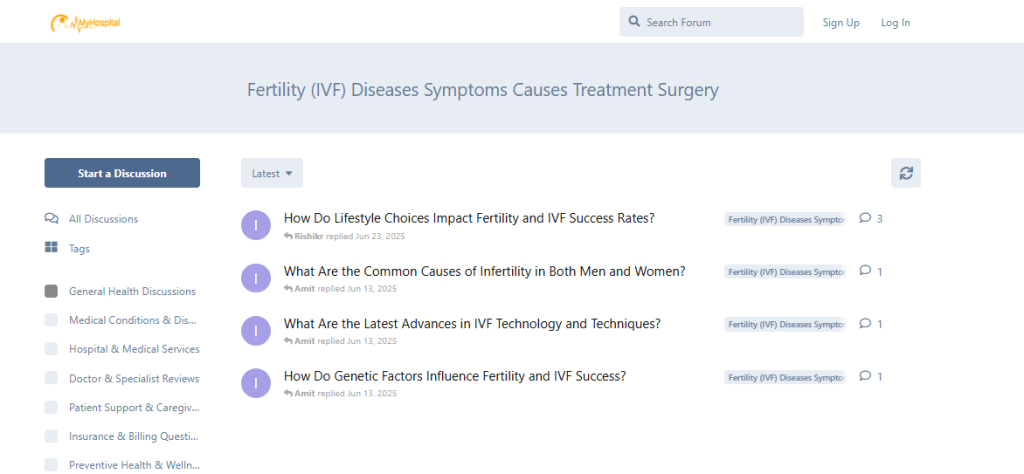Click avatar of Latest Advances in IVF post
This screenshot has width=1024, height=474.
tap(256, 330)
